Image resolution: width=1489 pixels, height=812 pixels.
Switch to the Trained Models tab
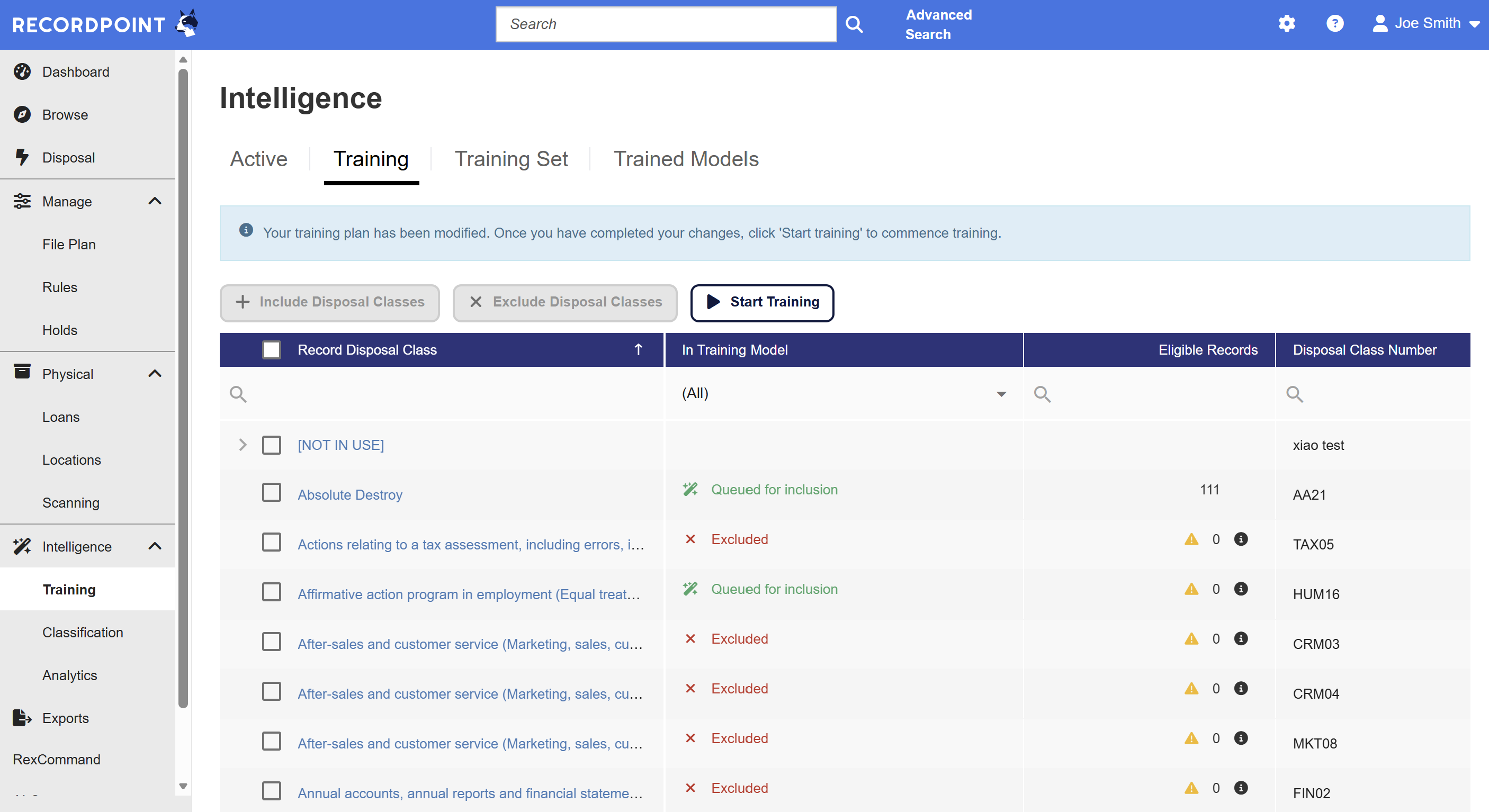(686, 159)
